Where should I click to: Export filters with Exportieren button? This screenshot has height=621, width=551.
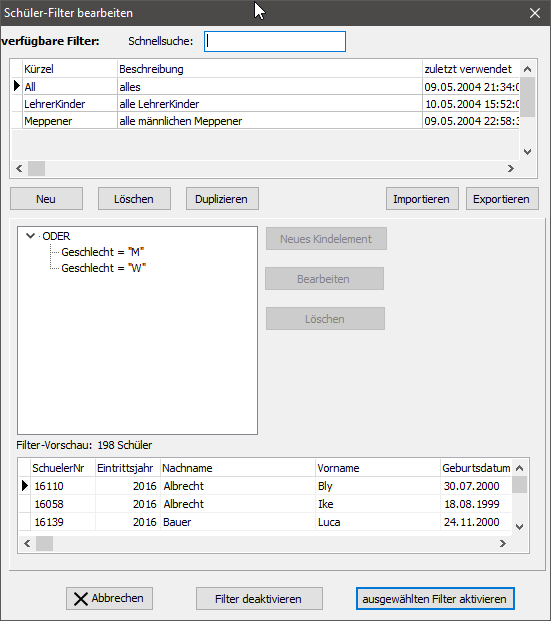point(502,199)
